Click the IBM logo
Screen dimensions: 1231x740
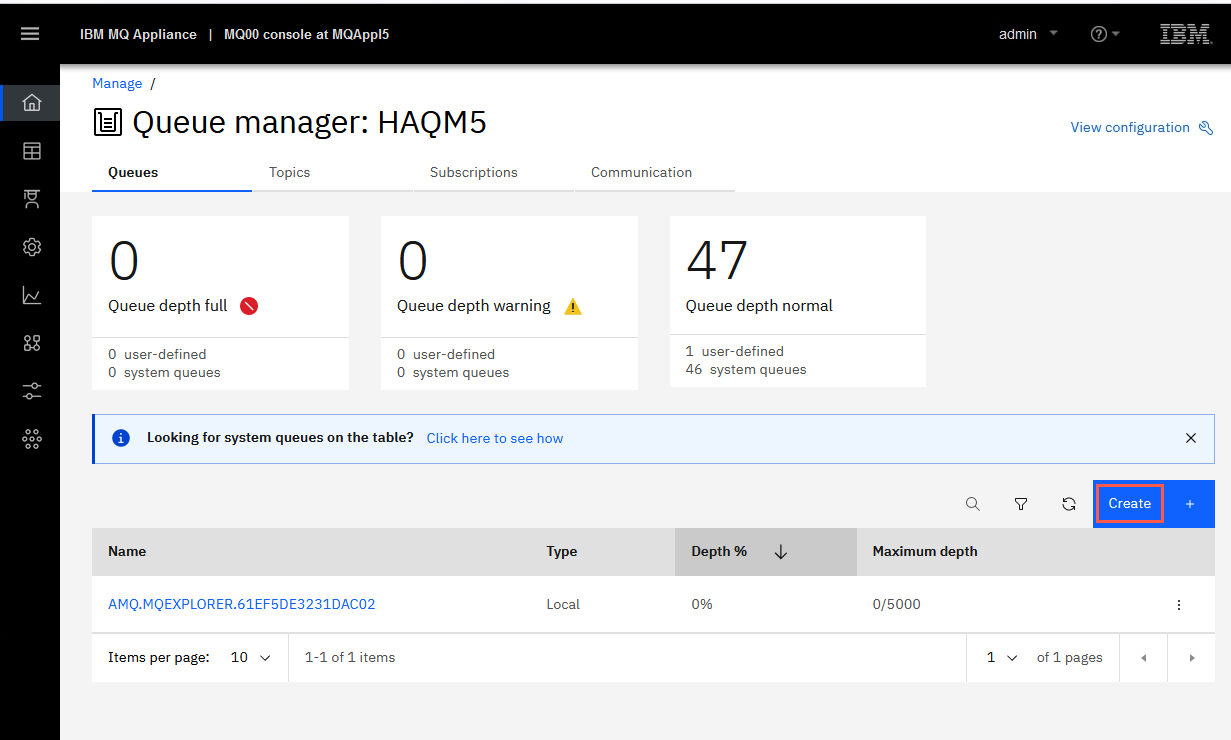1185,34
